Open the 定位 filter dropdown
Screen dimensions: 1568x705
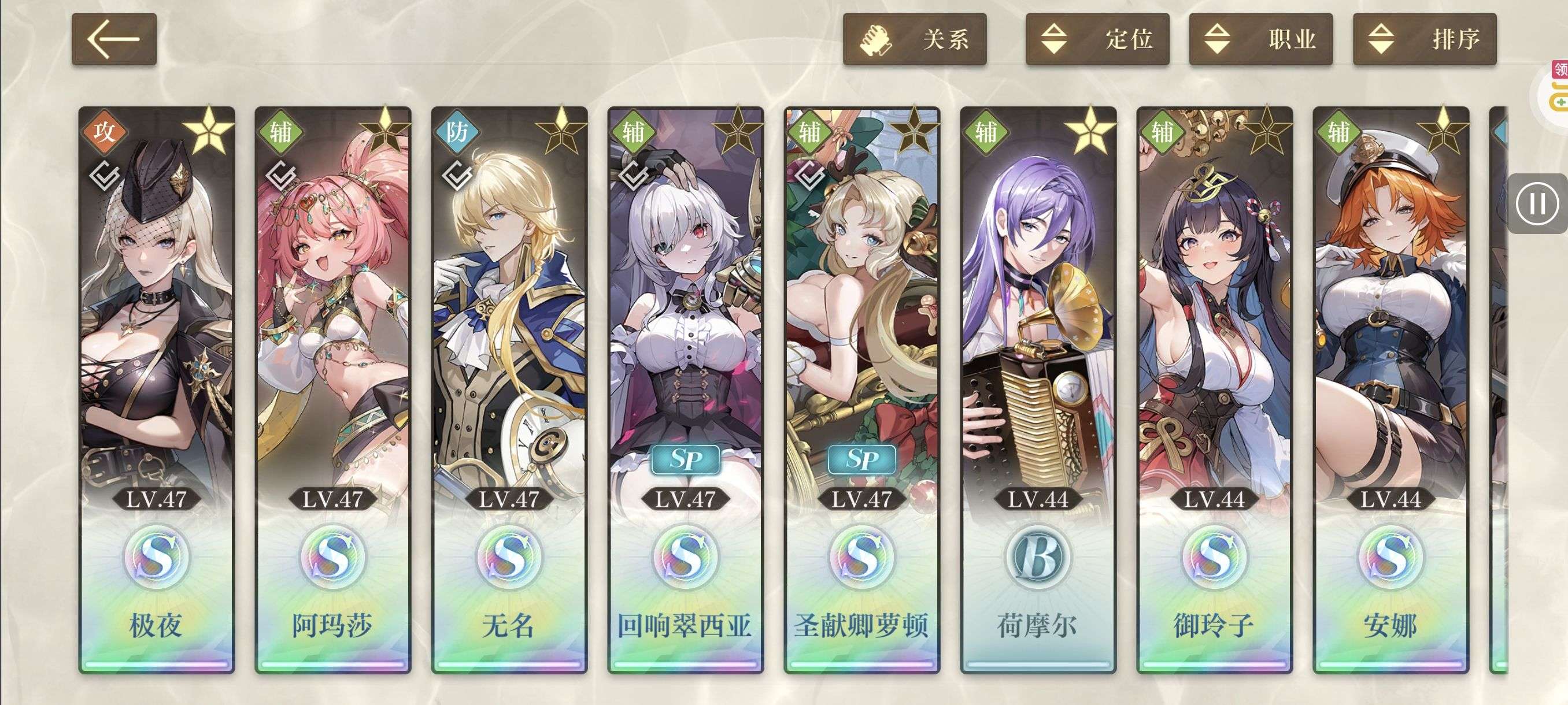1097,39
